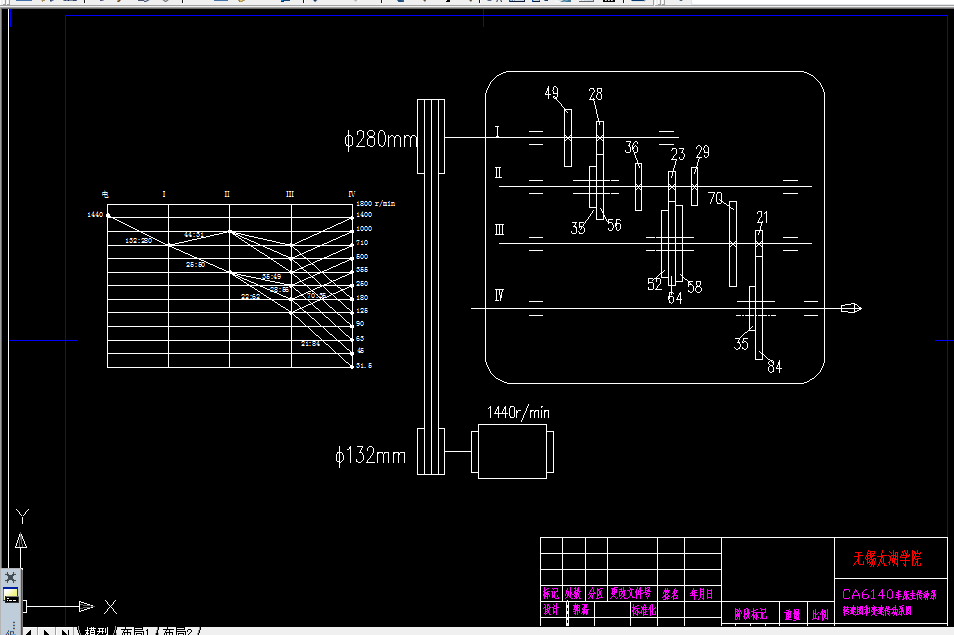954x635 pixels.
Task: Click the cross-shaped icon on the floating palette
Action: 10,577
